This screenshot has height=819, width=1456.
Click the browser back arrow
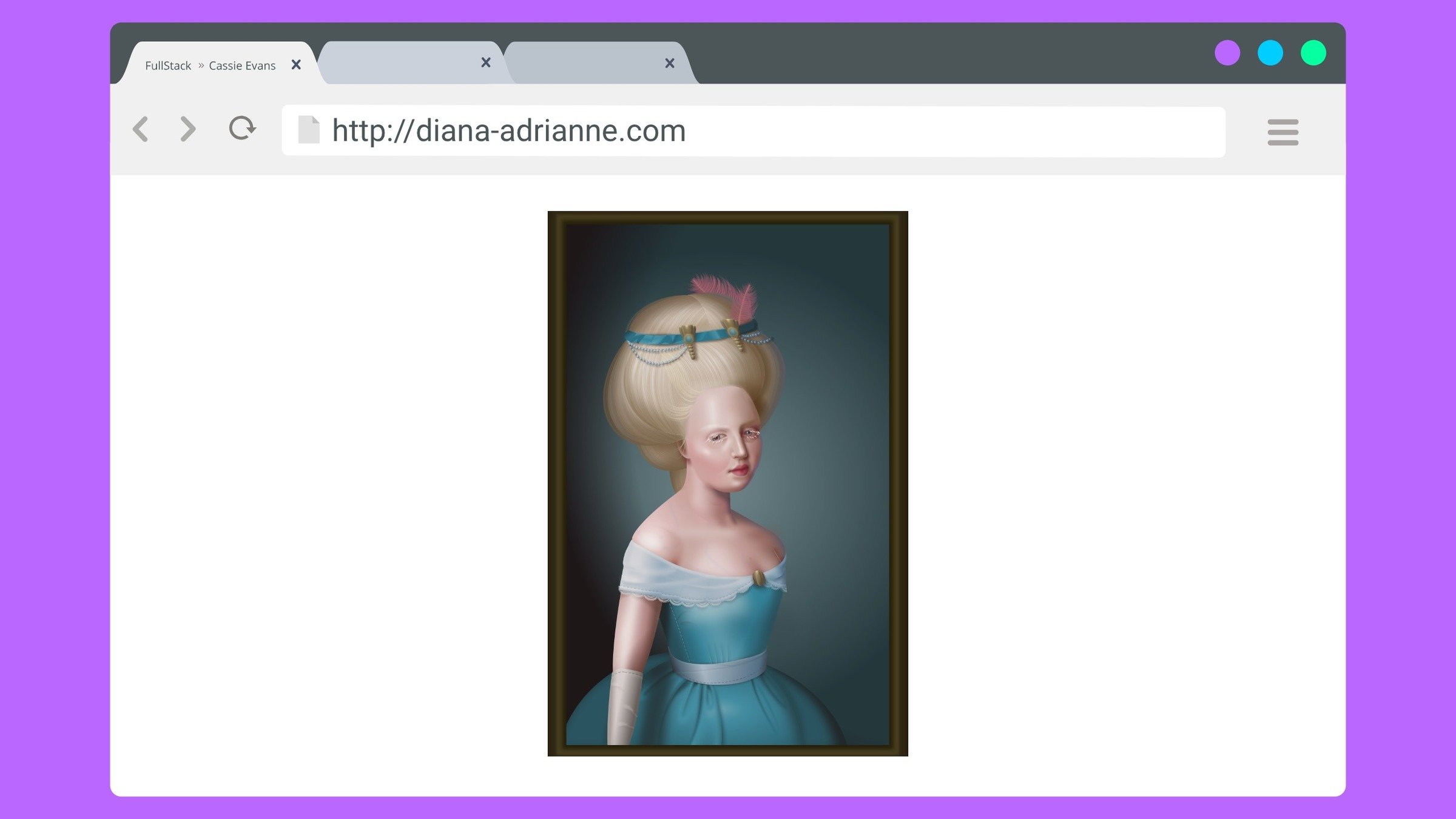[x=141, y=129]
